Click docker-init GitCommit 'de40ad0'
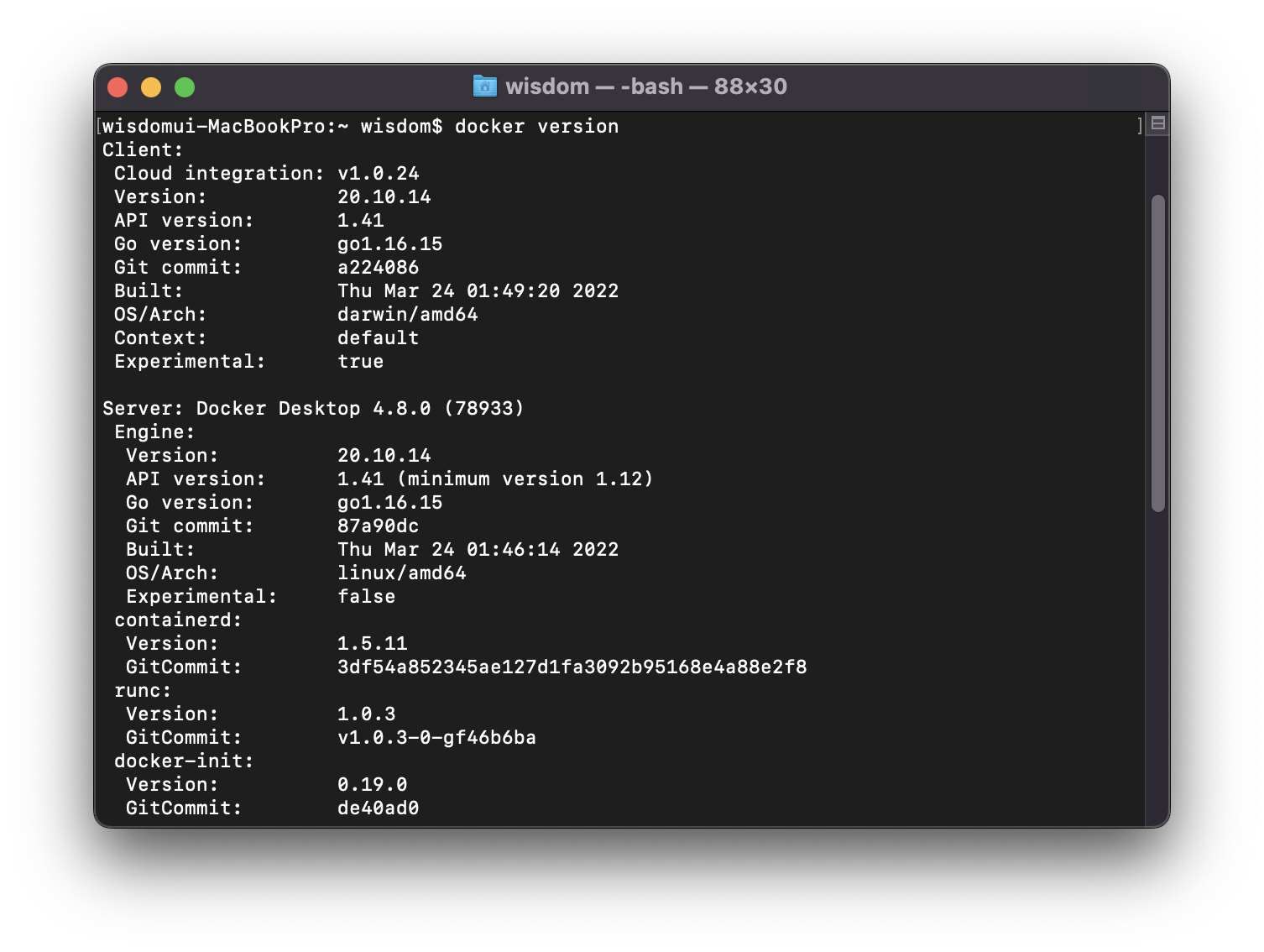1264x952 pixels. click(379, 808)
